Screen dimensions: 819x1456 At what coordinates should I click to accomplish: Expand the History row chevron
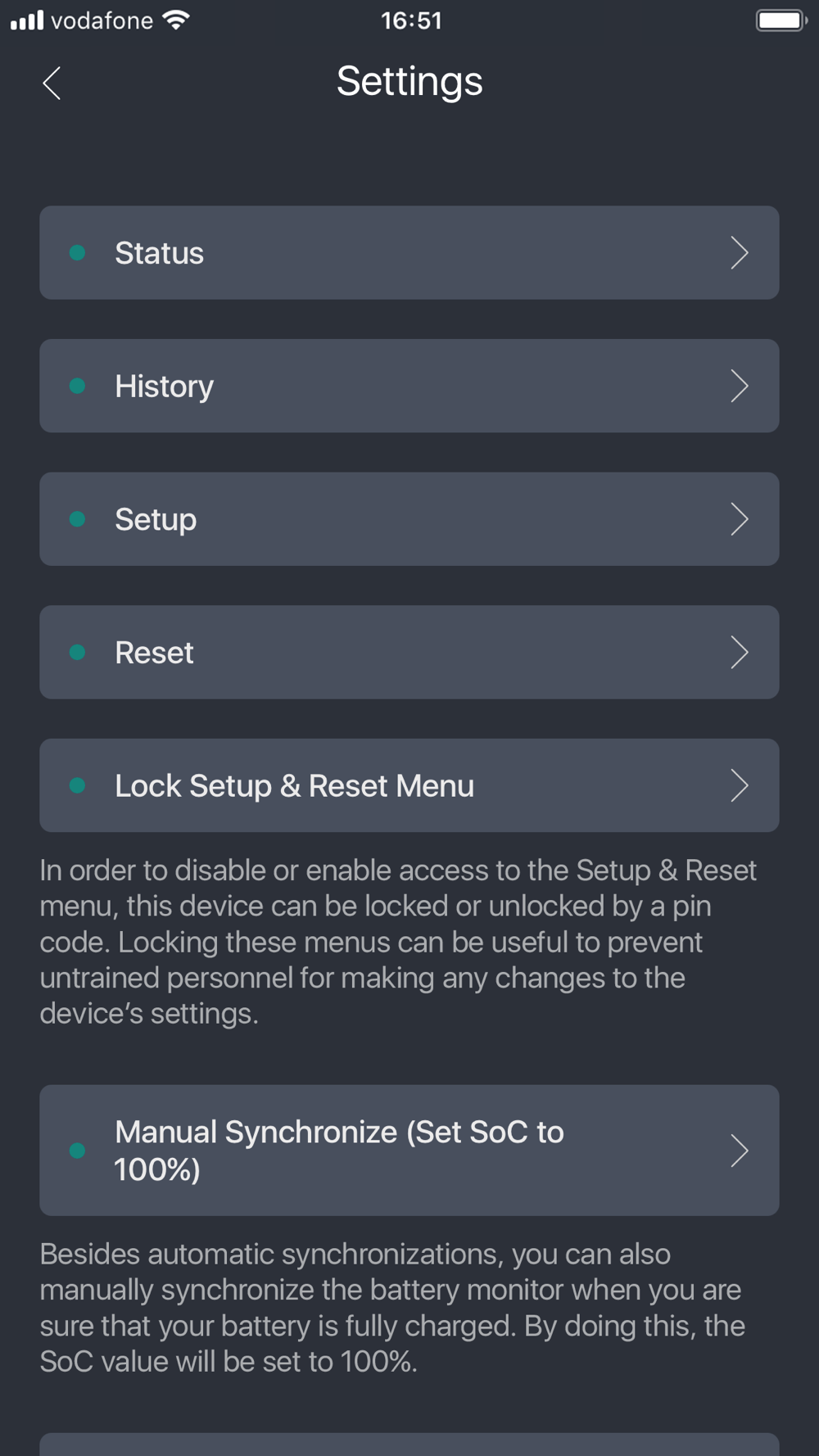[740, 386]
